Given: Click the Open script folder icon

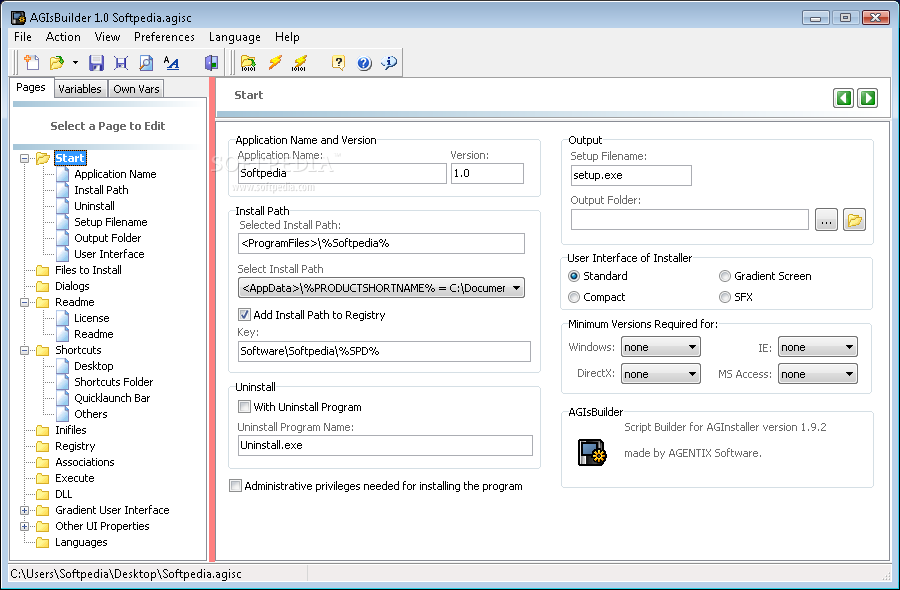Looking at the screenshot, I should pos(57,63).
